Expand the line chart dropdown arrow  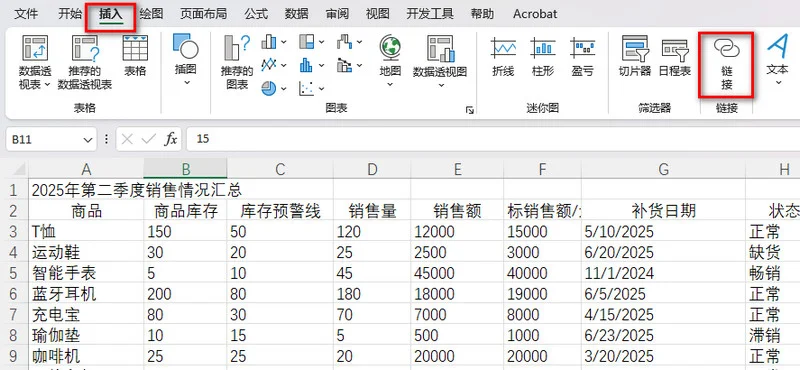point(284,65)
